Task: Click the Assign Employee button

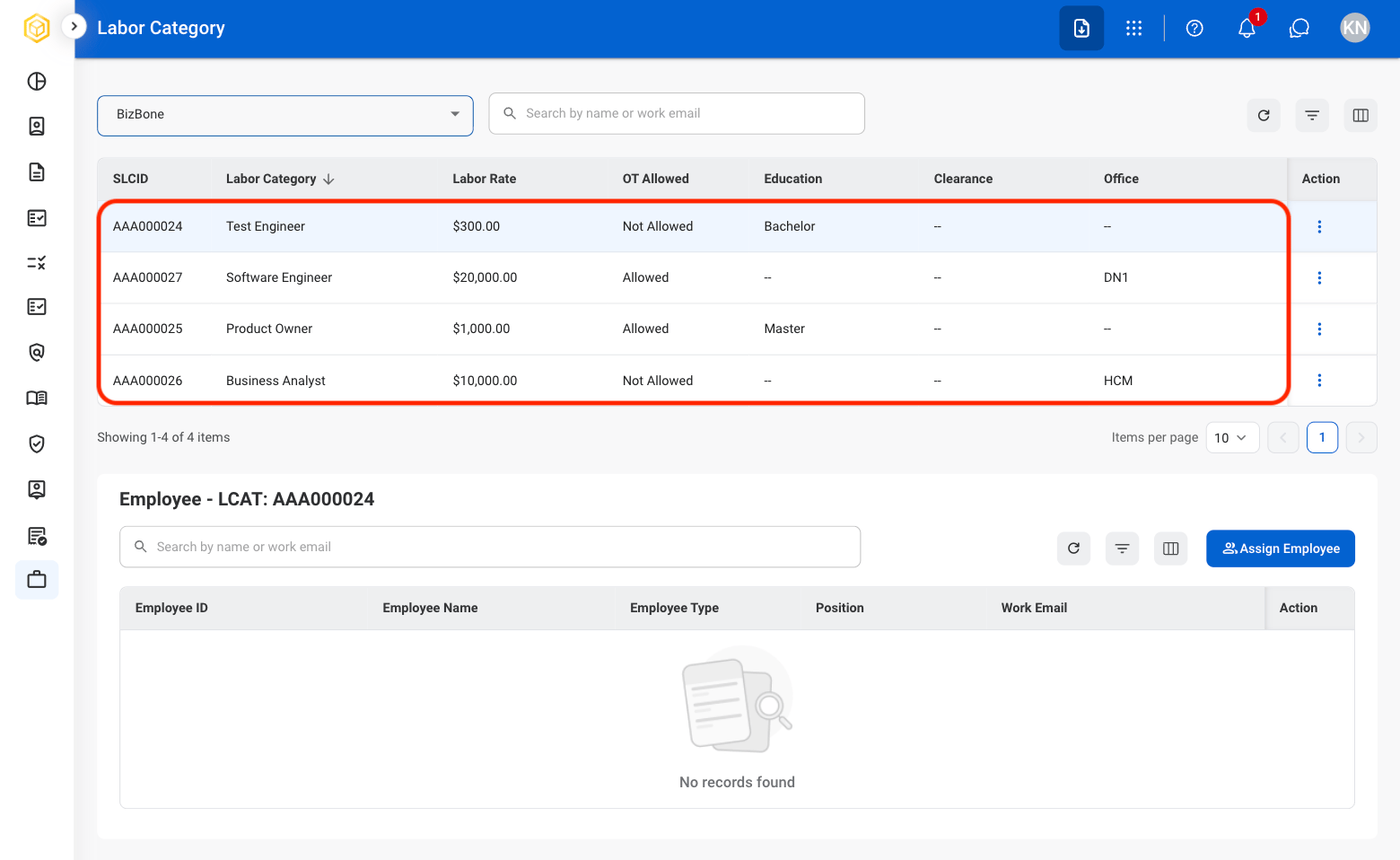Action: tap(1281, 548)
